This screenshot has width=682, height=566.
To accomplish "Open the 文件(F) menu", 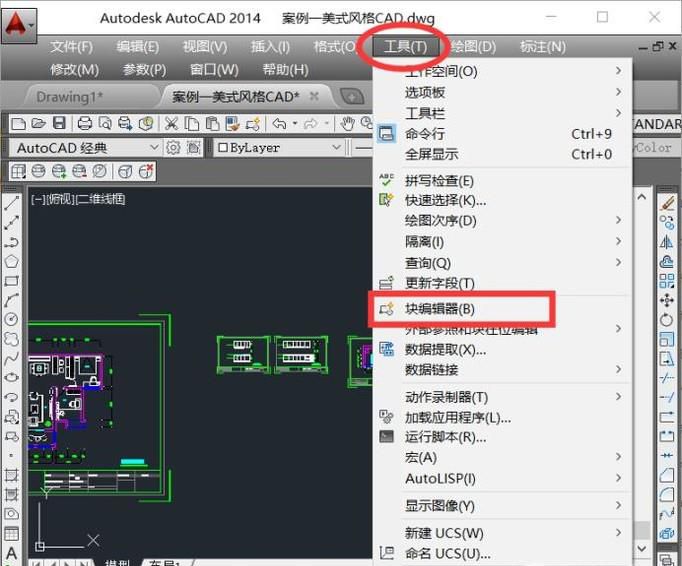I will point(72,47).
